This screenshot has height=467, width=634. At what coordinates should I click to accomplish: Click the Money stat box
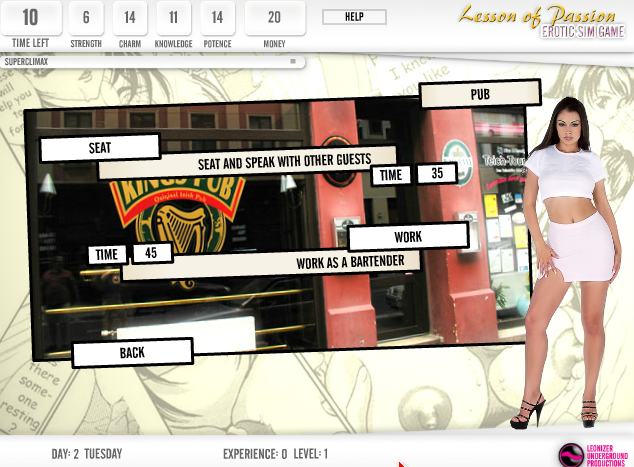tap(275, 24)
